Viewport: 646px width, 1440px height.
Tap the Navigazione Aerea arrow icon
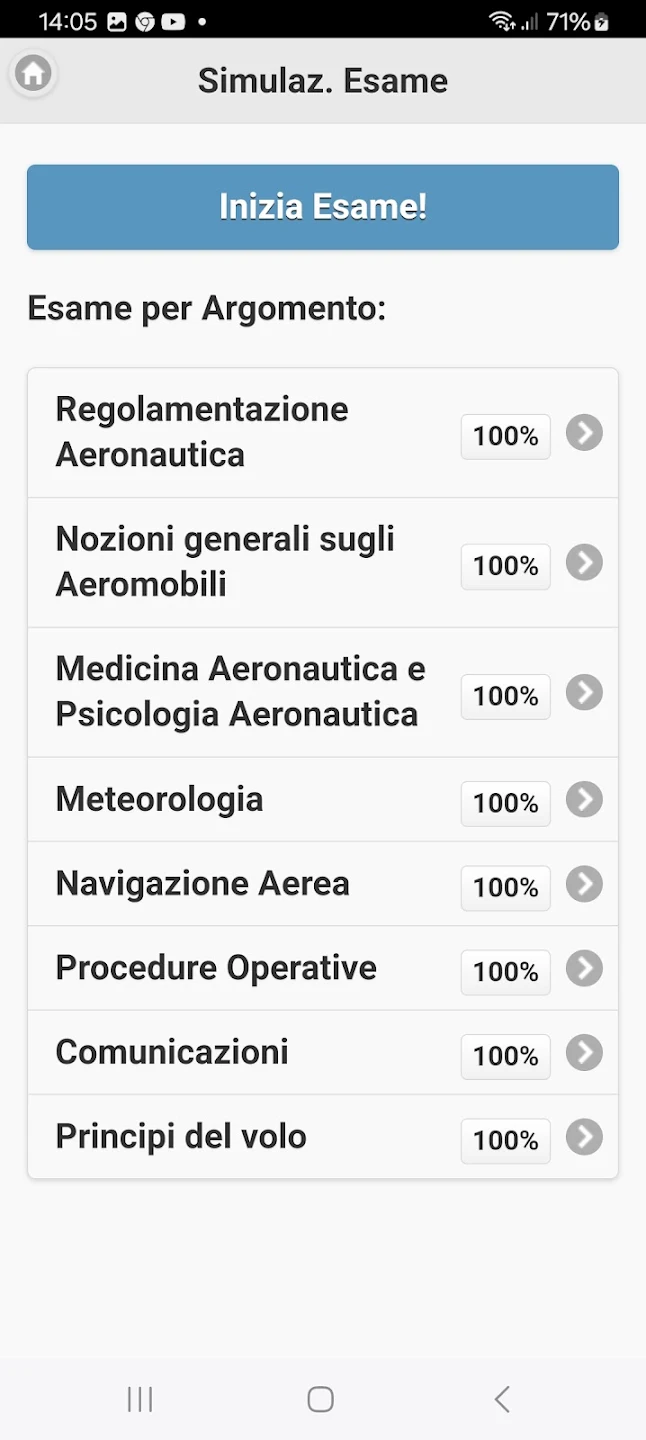click(x=584, y=884)
